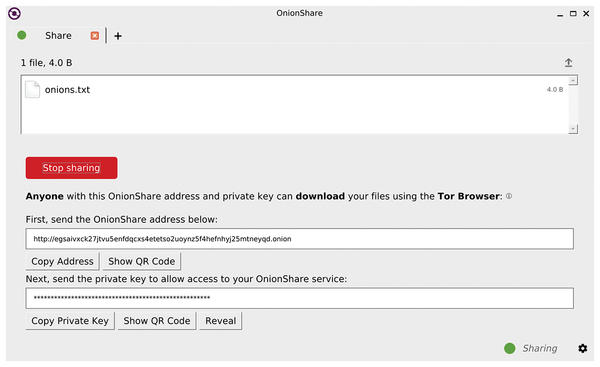The height and width of the screenshot is (367, 600).
Task: Click the onions.txt file icon
Action: [33, 90]
